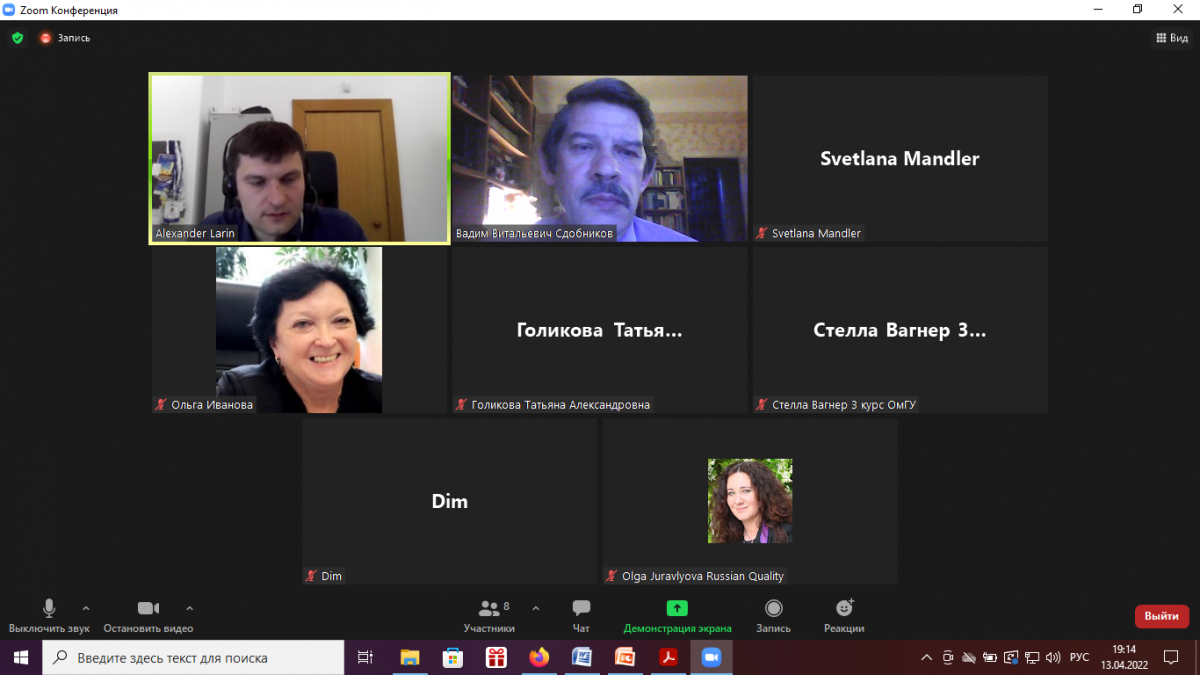
Task: Click muted mic icon beside Стелла Вагнер label
Action: [x=762, y=405]
